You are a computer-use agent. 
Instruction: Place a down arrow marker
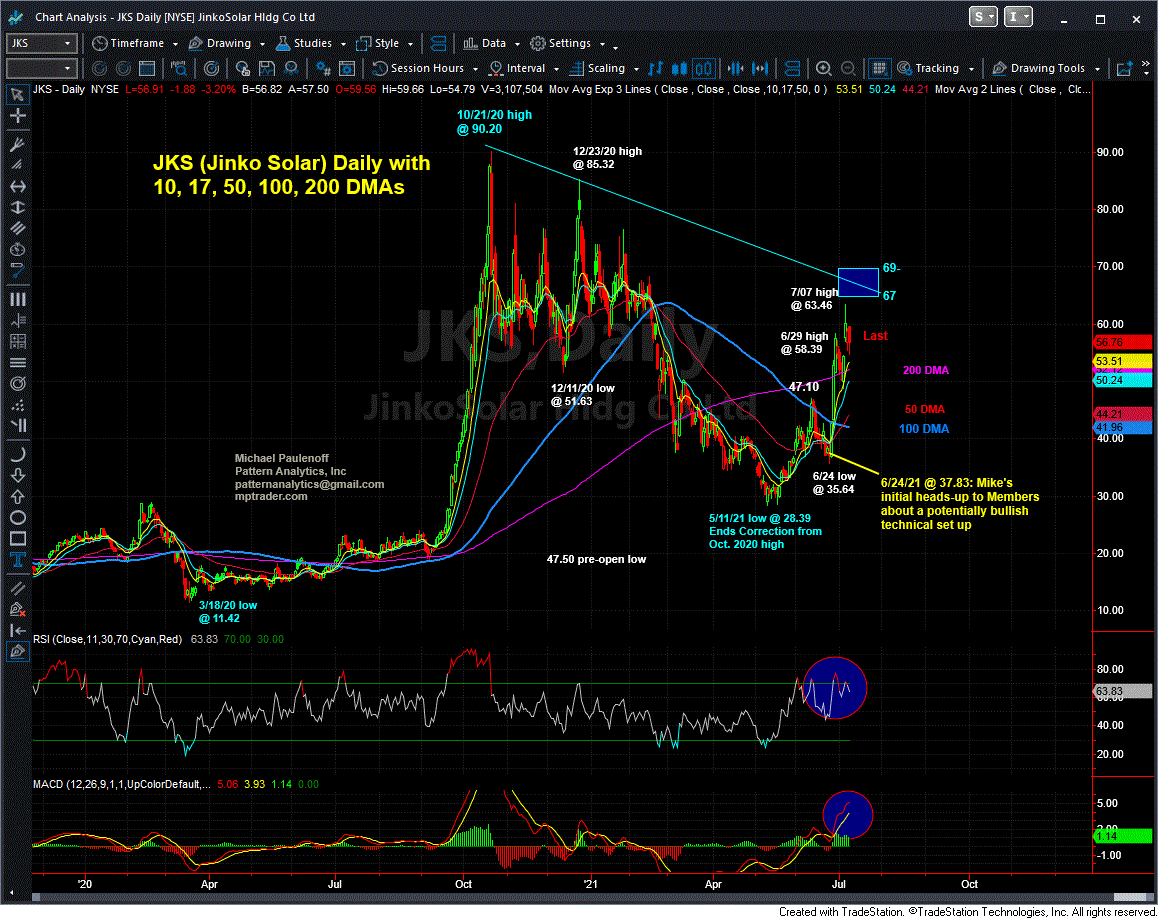(x=18, y=475)
